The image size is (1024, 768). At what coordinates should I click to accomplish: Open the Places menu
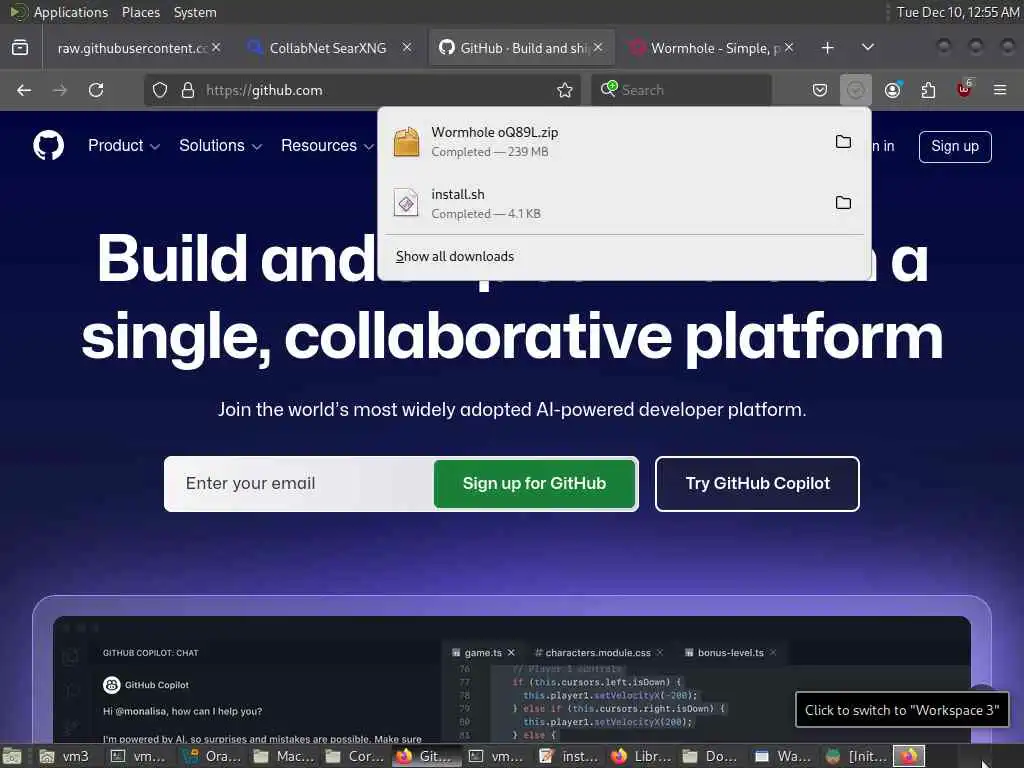tap(140, 12)
